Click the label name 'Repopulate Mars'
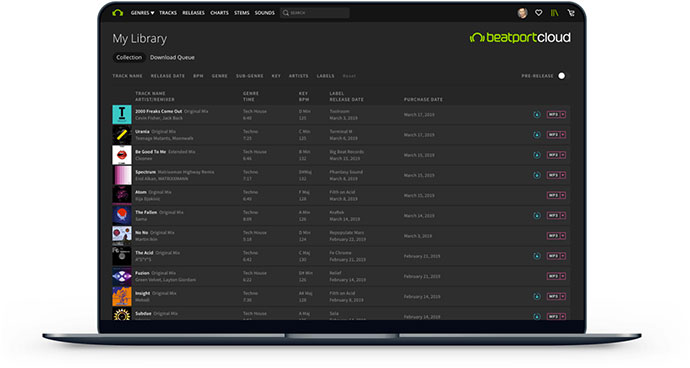The image size is (690, 368). click(x=347, y=233)
